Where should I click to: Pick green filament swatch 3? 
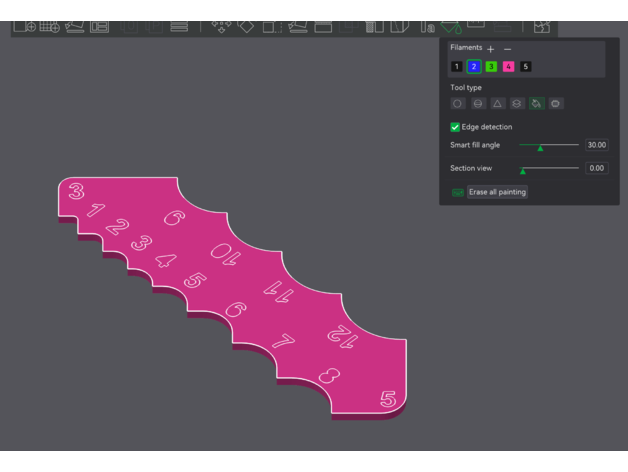click(x=491, y=67)
